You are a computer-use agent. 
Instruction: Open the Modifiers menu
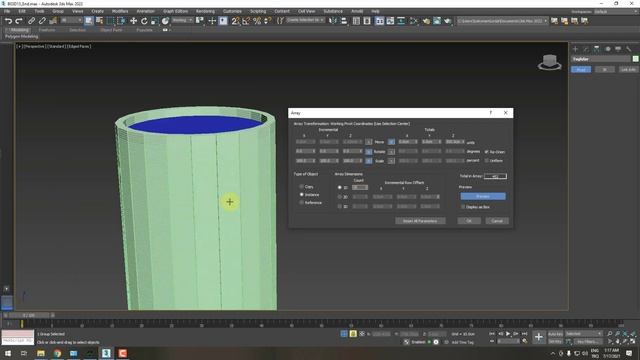(x=120, y=11)
